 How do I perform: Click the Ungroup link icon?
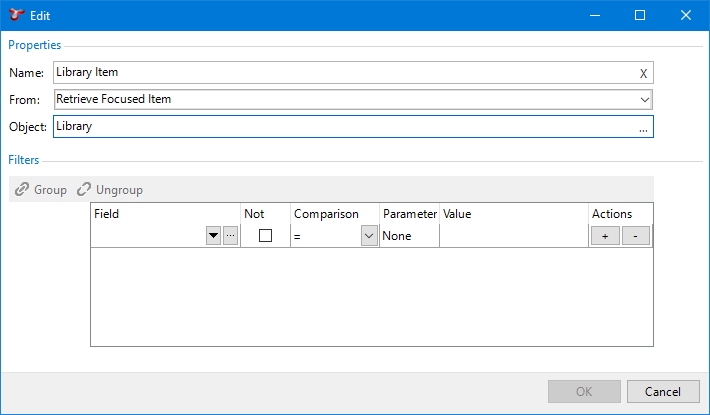click(x=84, y=190)
